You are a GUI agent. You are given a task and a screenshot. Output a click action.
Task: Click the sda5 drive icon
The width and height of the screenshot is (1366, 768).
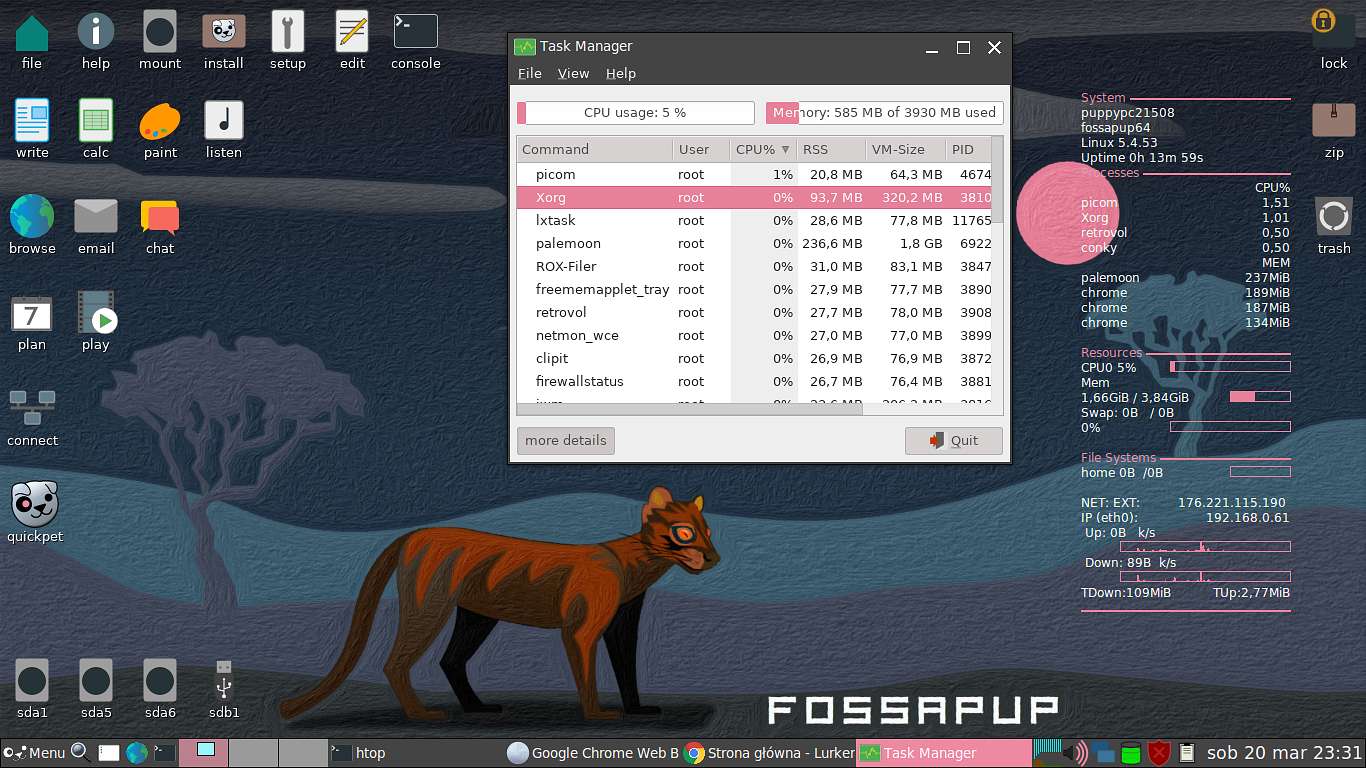pyautogui.click(x=96, y=681)
